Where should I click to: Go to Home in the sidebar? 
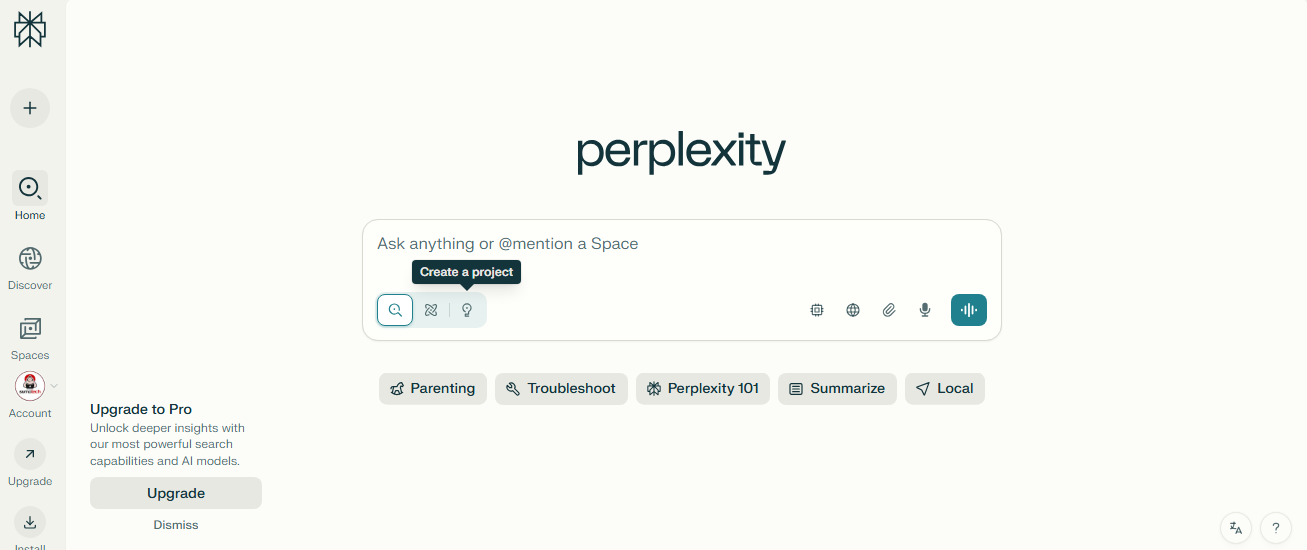click(x=30, y=196)
